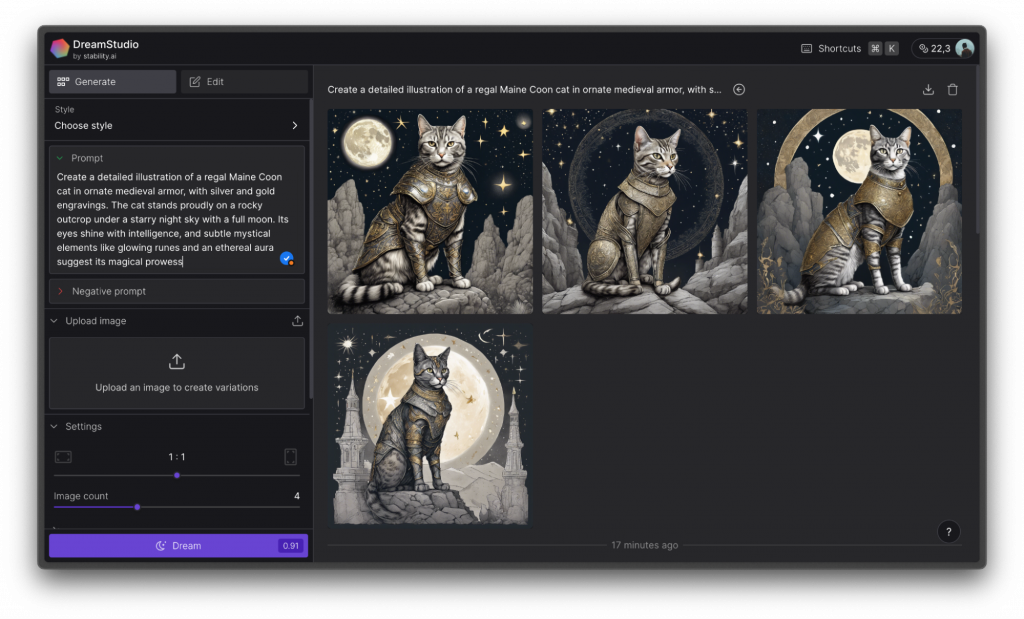The height and width of the screenshot is (619, 1024).
Task: Expand the Negative prompt section
Action: pos(176,291)
